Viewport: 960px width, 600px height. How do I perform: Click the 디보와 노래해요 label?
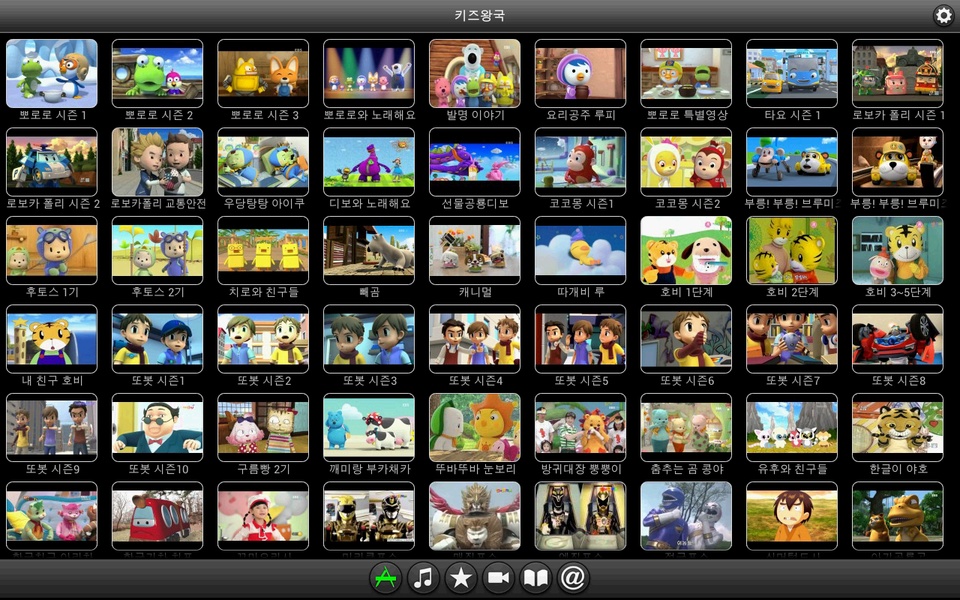point(370,203)
